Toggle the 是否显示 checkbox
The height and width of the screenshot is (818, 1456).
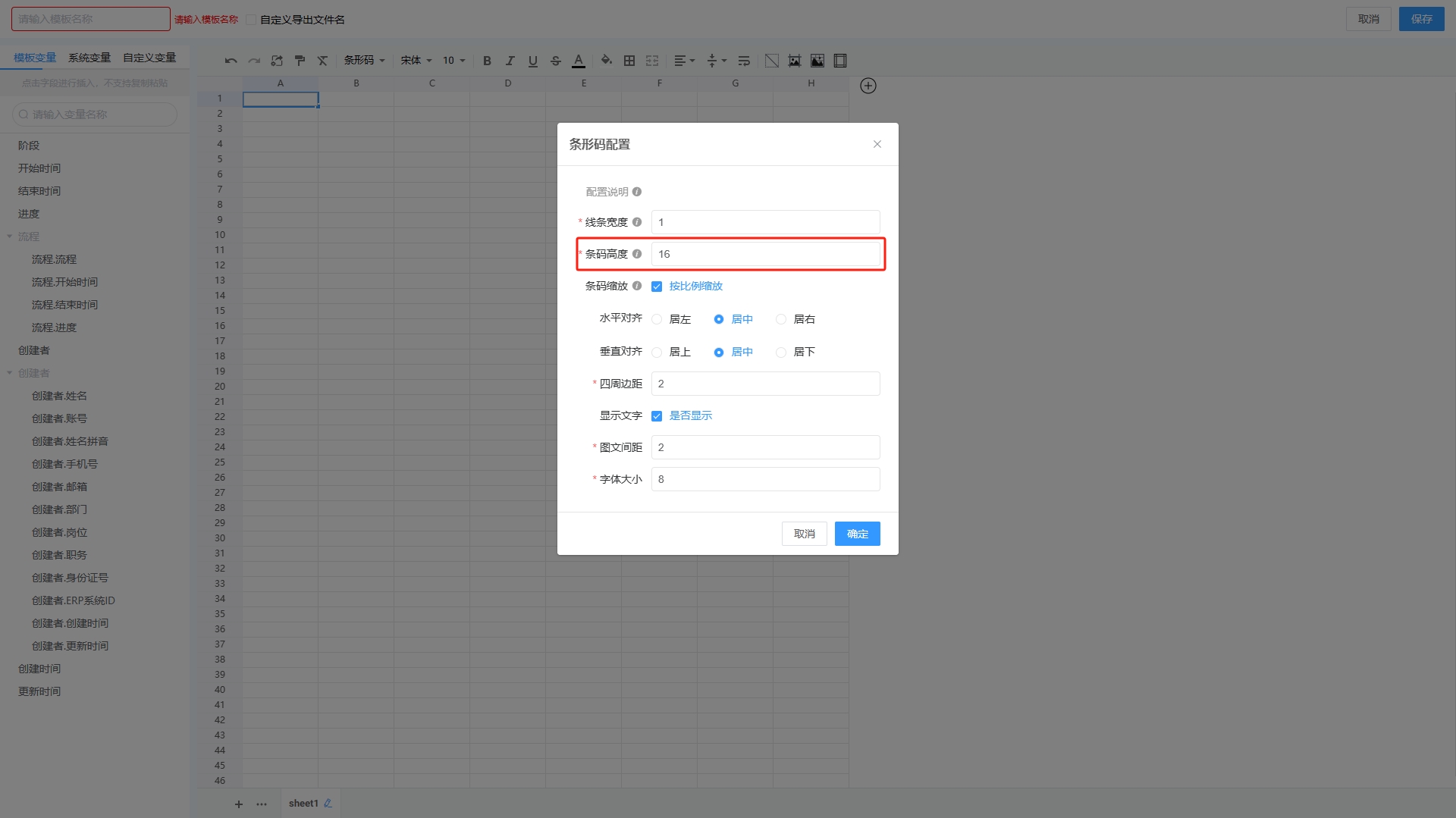coord(657,416)
